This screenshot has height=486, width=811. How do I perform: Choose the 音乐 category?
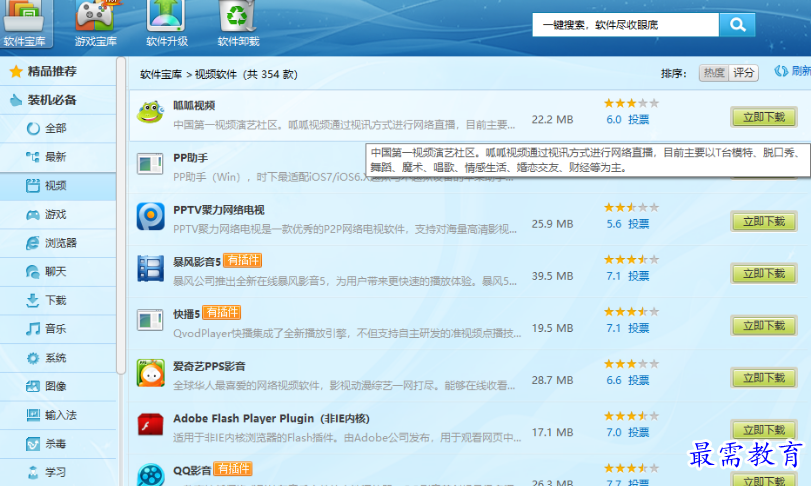pyautogui.click(x=58, y=329)
